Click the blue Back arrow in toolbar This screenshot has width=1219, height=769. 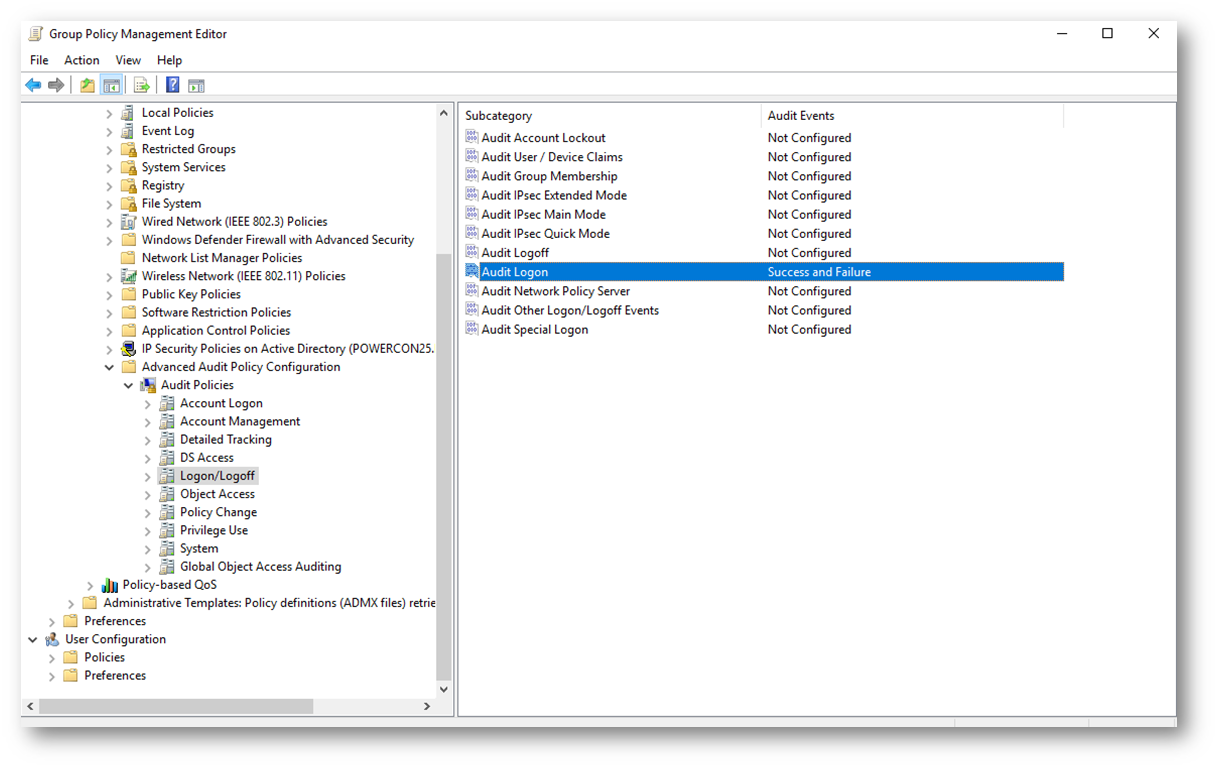point(33,86)
